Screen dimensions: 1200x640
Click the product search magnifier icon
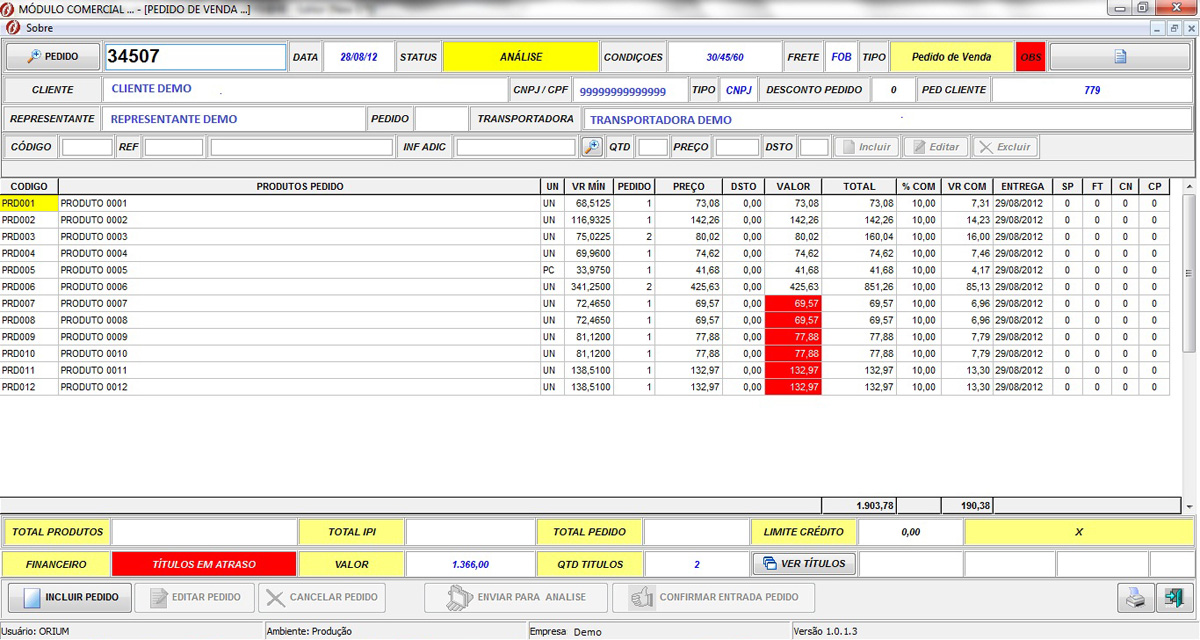pyautogui.click(x=592, y=147)
